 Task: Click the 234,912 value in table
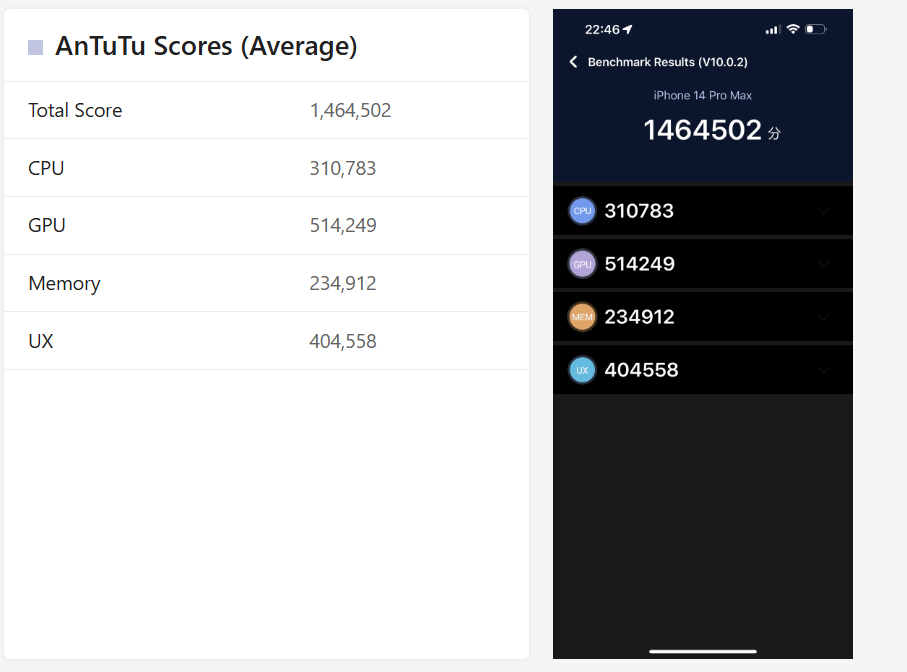click(343, 283)
